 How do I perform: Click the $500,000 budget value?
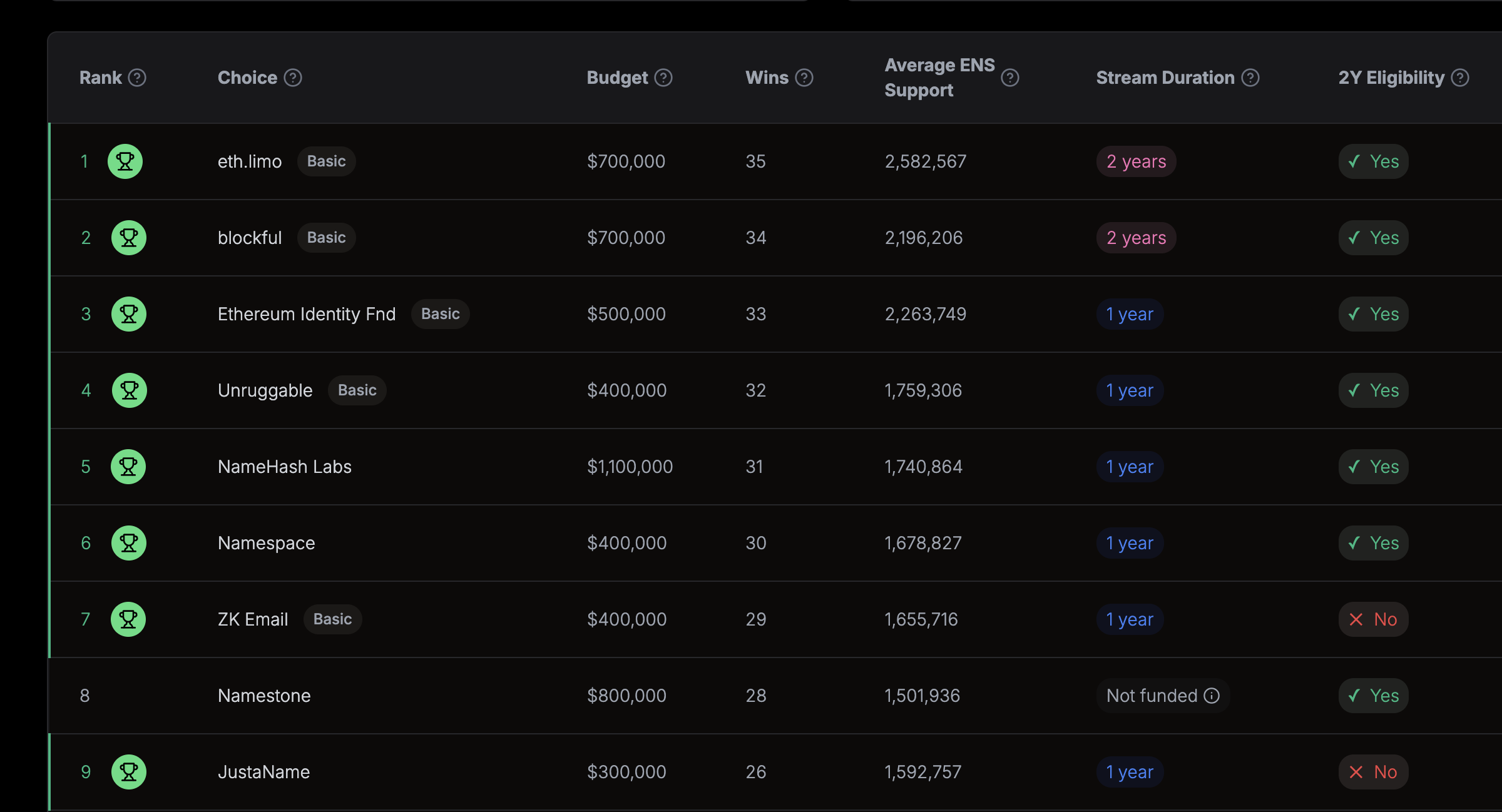point(626,314)
